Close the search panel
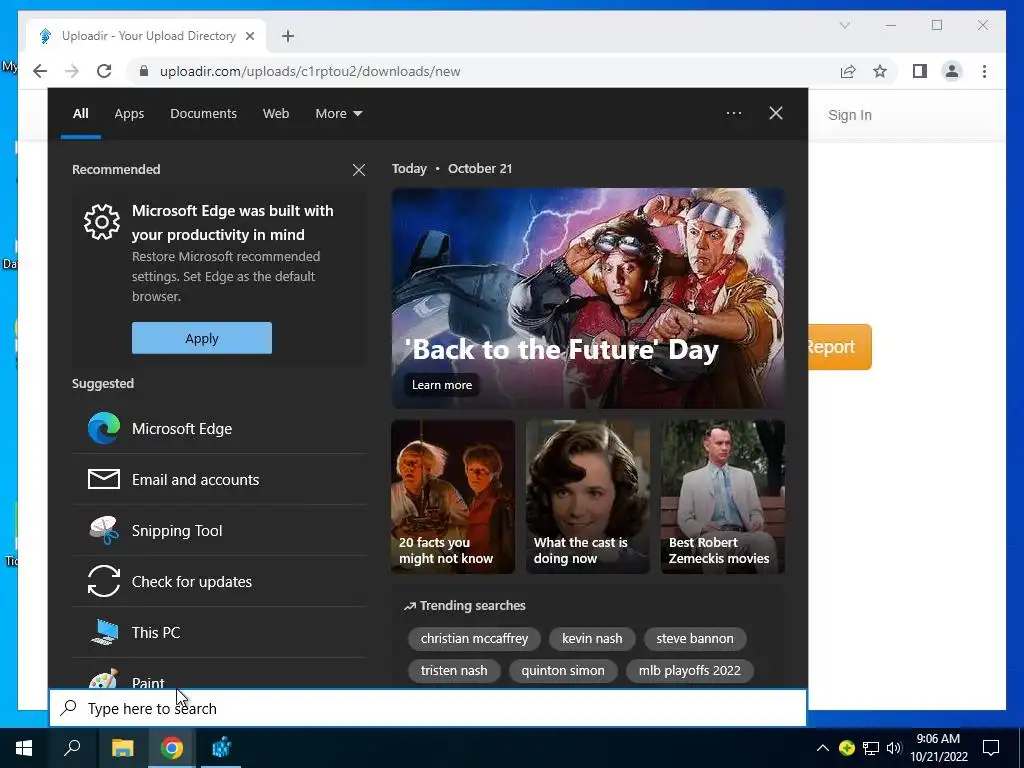1024x768 pixels. coord(776,113)
